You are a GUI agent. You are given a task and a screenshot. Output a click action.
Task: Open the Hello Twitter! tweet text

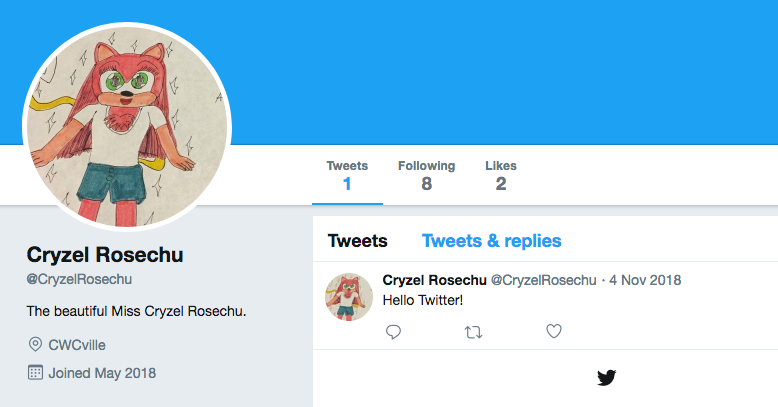click(423, 300)
